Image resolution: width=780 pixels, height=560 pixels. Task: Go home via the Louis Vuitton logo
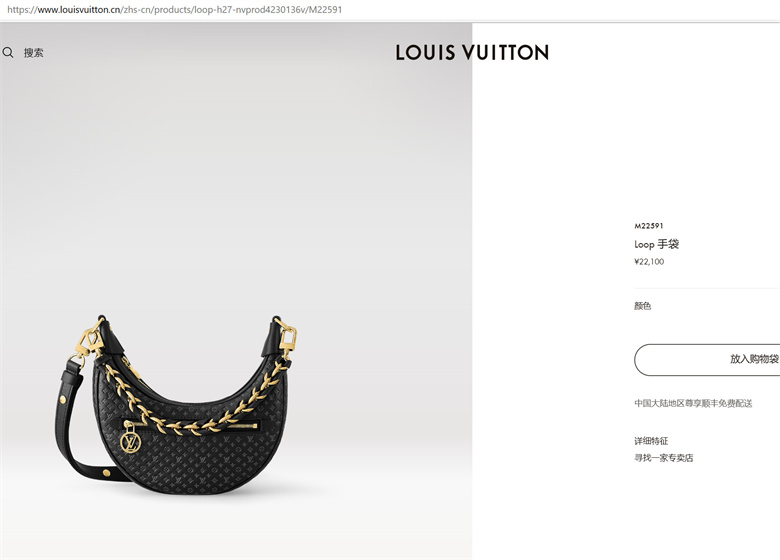[472, 52]
